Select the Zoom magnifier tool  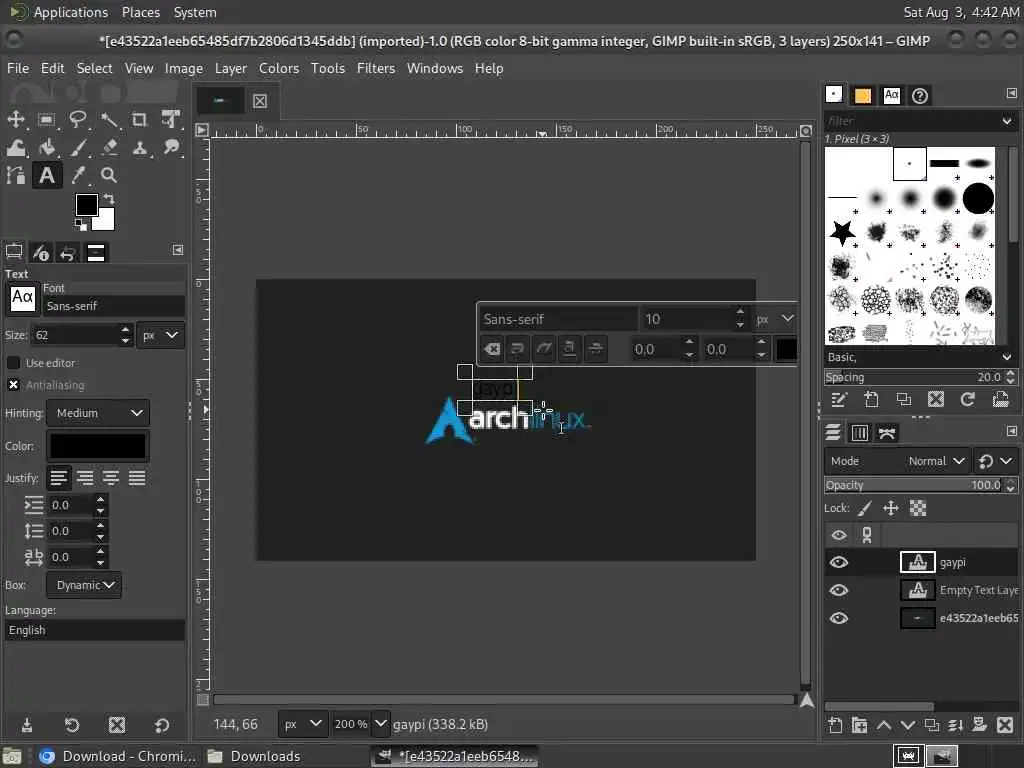click(109, 175)
